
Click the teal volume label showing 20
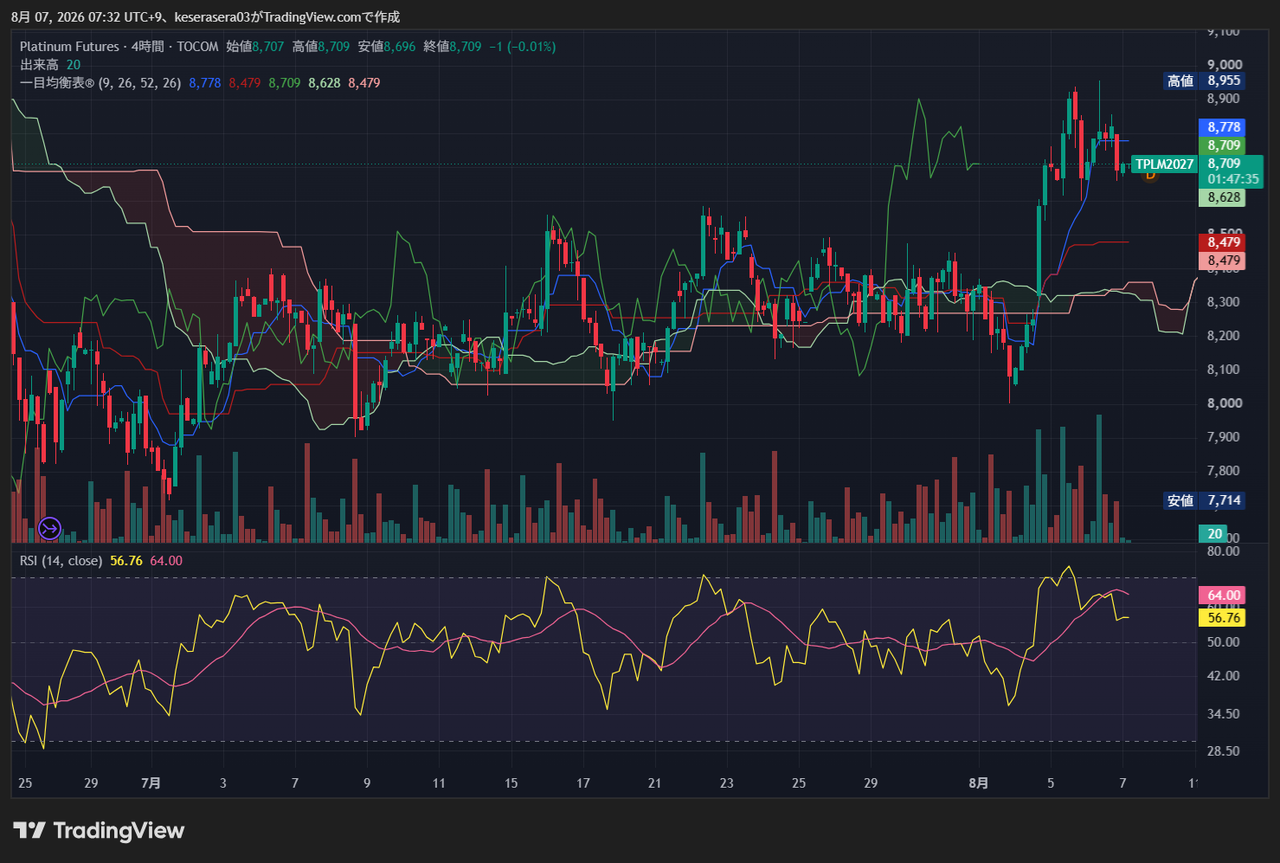click(1214, 533)
